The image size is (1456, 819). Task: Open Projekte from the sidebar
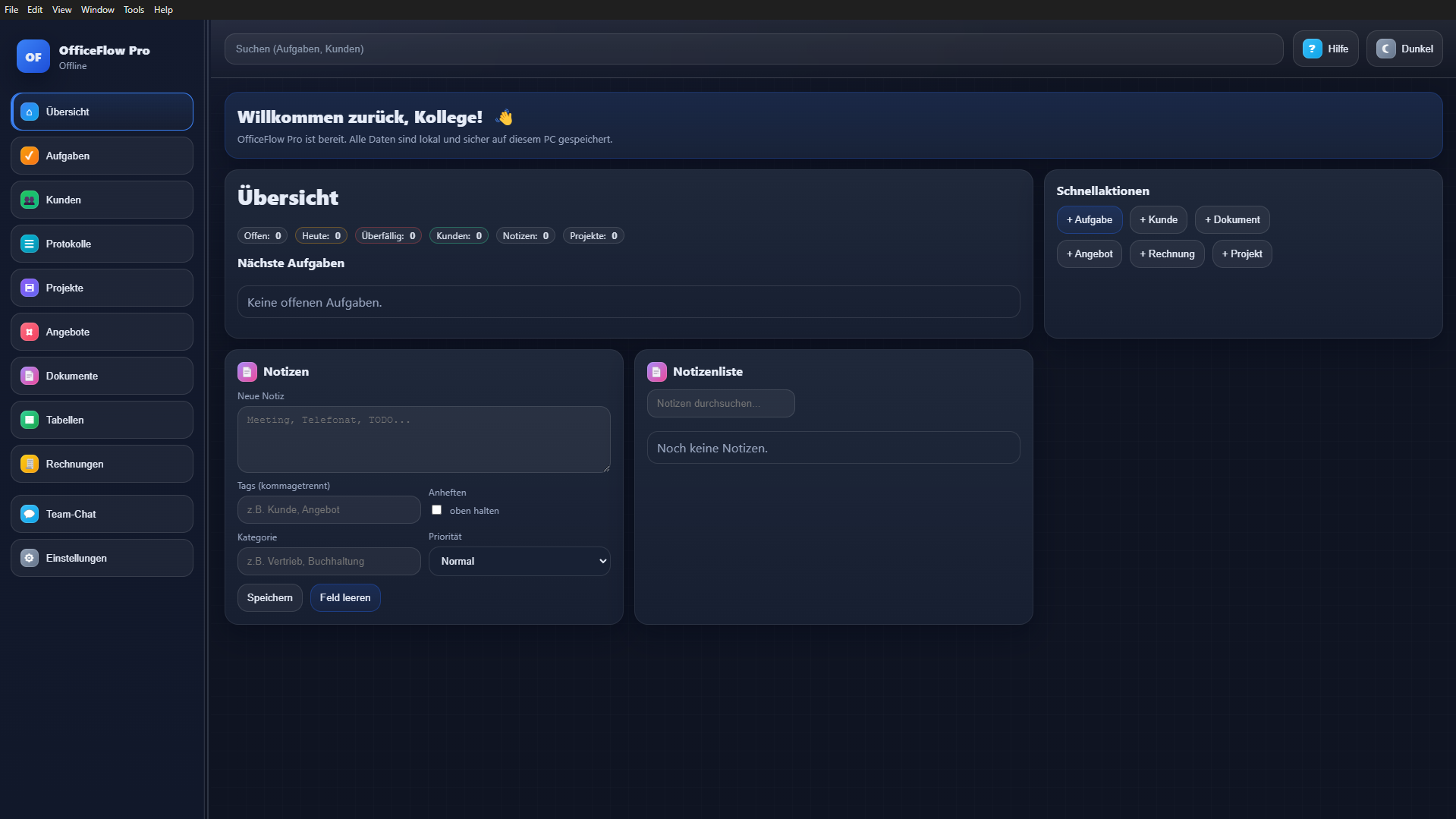click(102, 288)
